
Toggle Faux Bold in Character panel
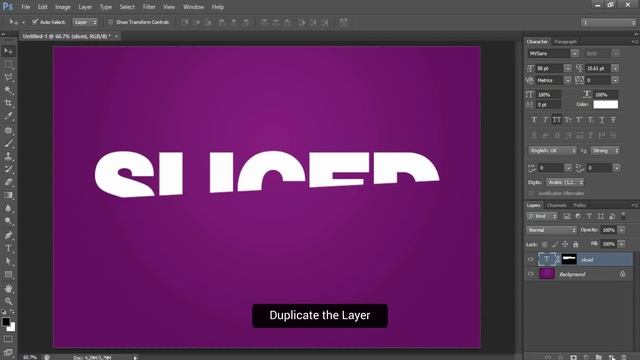[534, 120]
